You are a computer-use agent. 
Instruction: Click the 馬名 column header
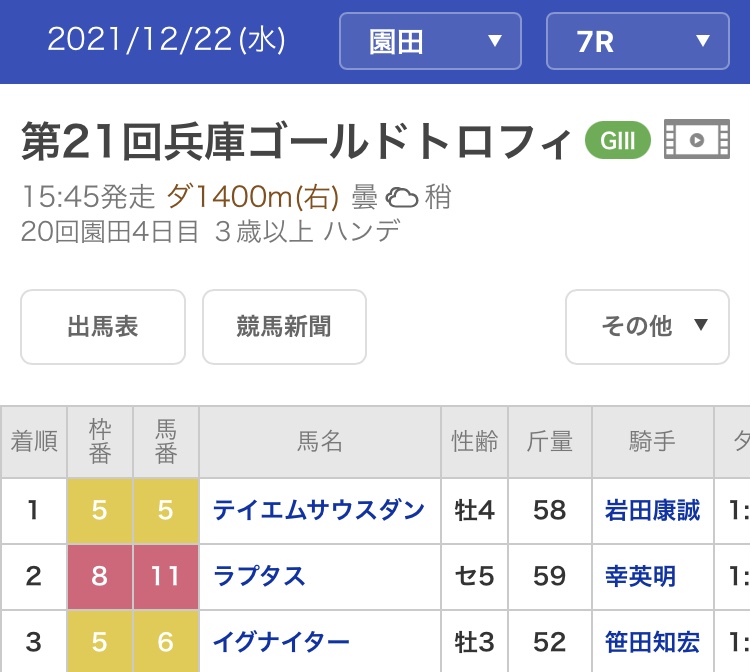tap(320, 441)
